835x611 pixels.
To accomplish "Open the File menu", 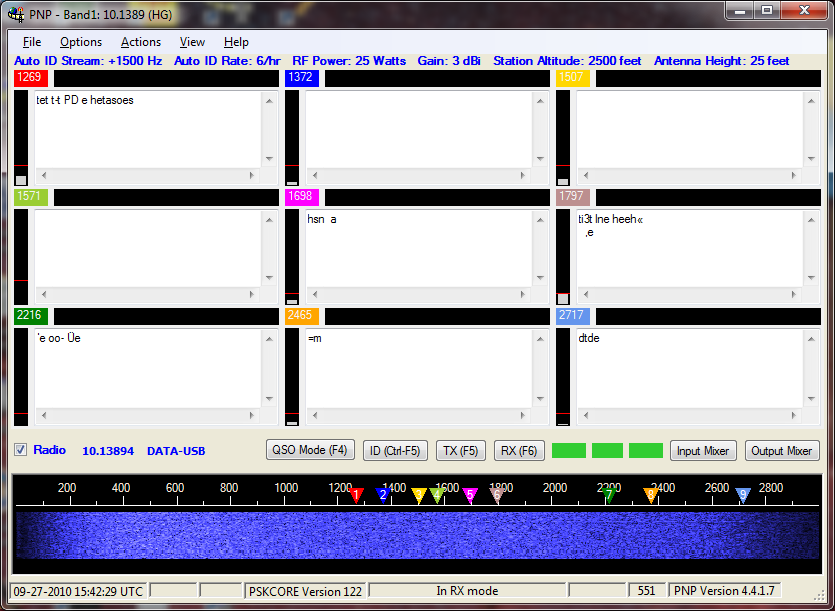I will [31, 42].
